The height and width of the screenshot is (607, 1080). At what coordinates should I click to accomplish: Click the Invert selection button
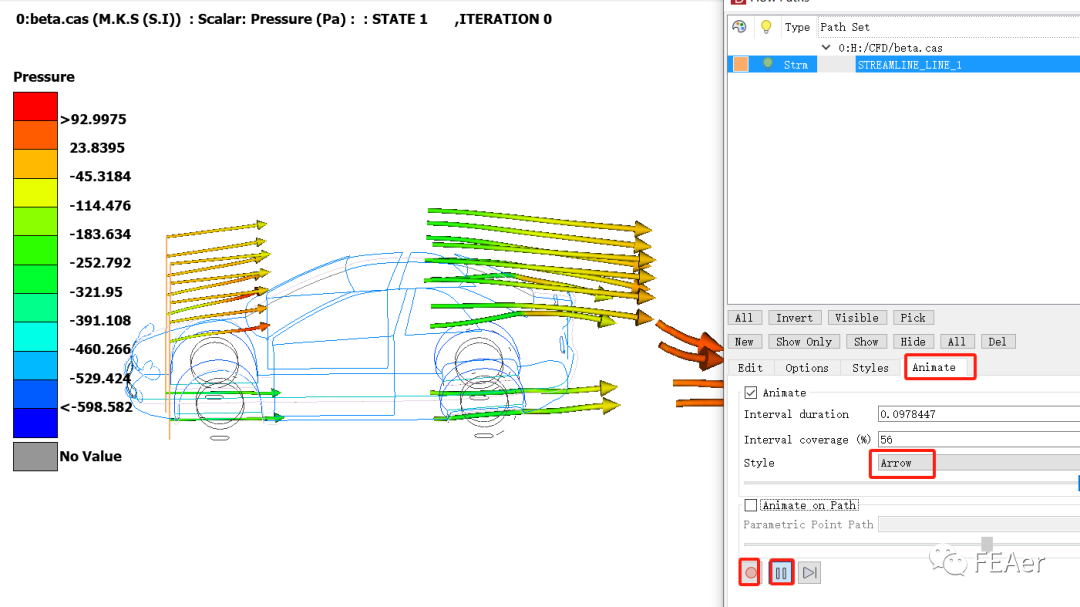point(795,318)
